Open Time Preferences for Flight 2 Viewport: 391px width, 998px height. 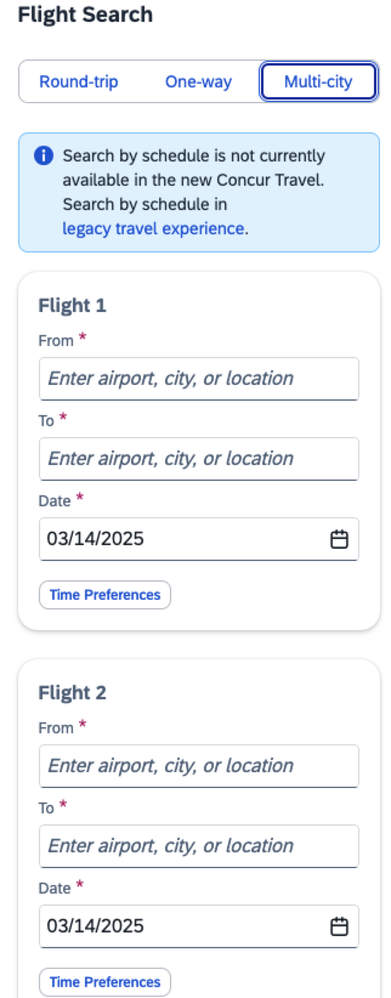[x=105, y=982]
